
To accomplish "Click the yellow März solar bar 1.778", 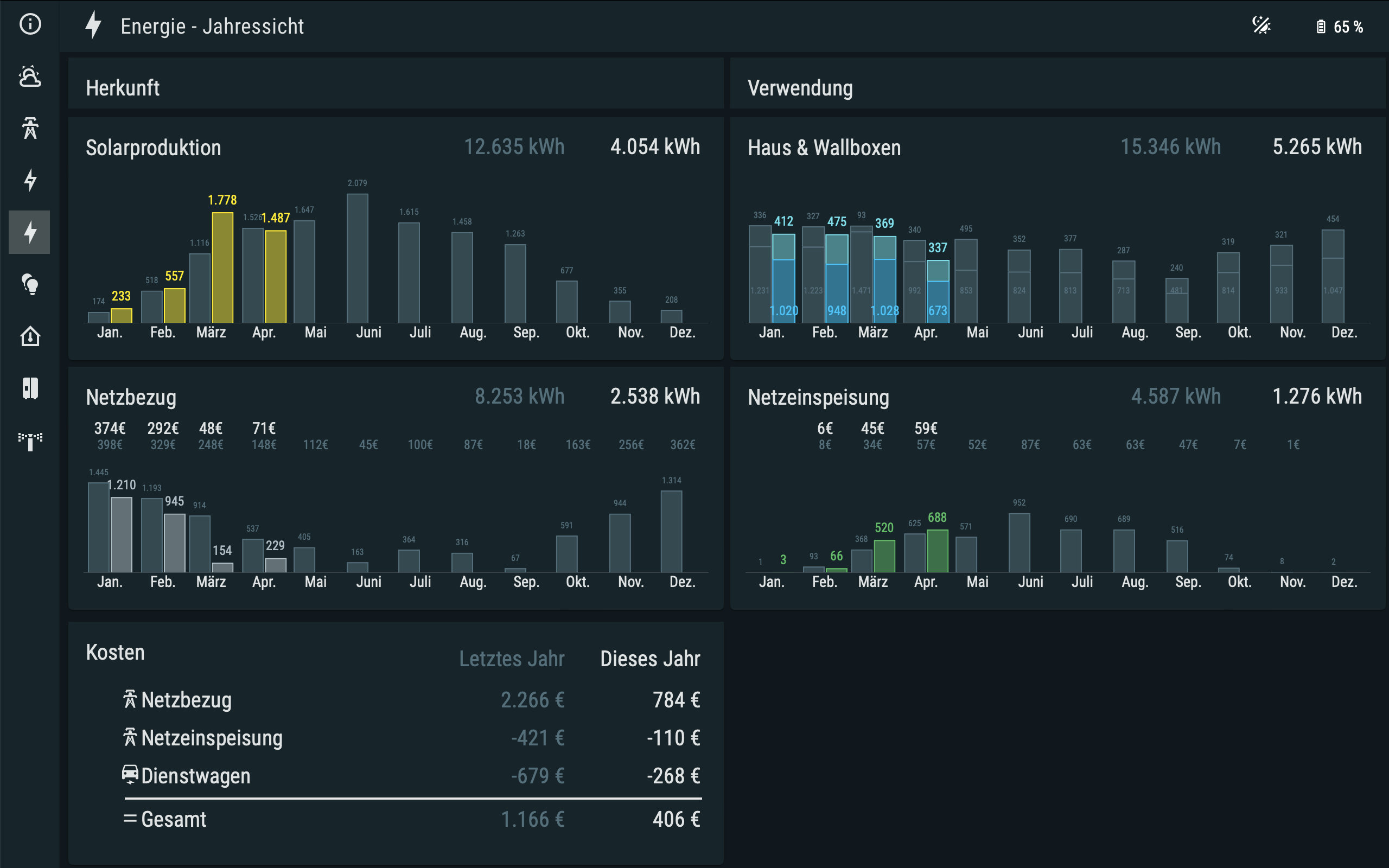I will pyautogui.click(x=222, y=267).
